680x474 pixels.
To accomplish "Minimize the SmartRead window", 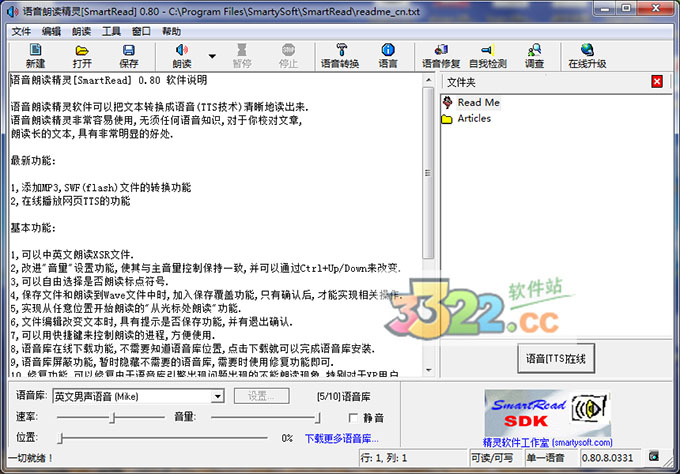I will 605,8.
